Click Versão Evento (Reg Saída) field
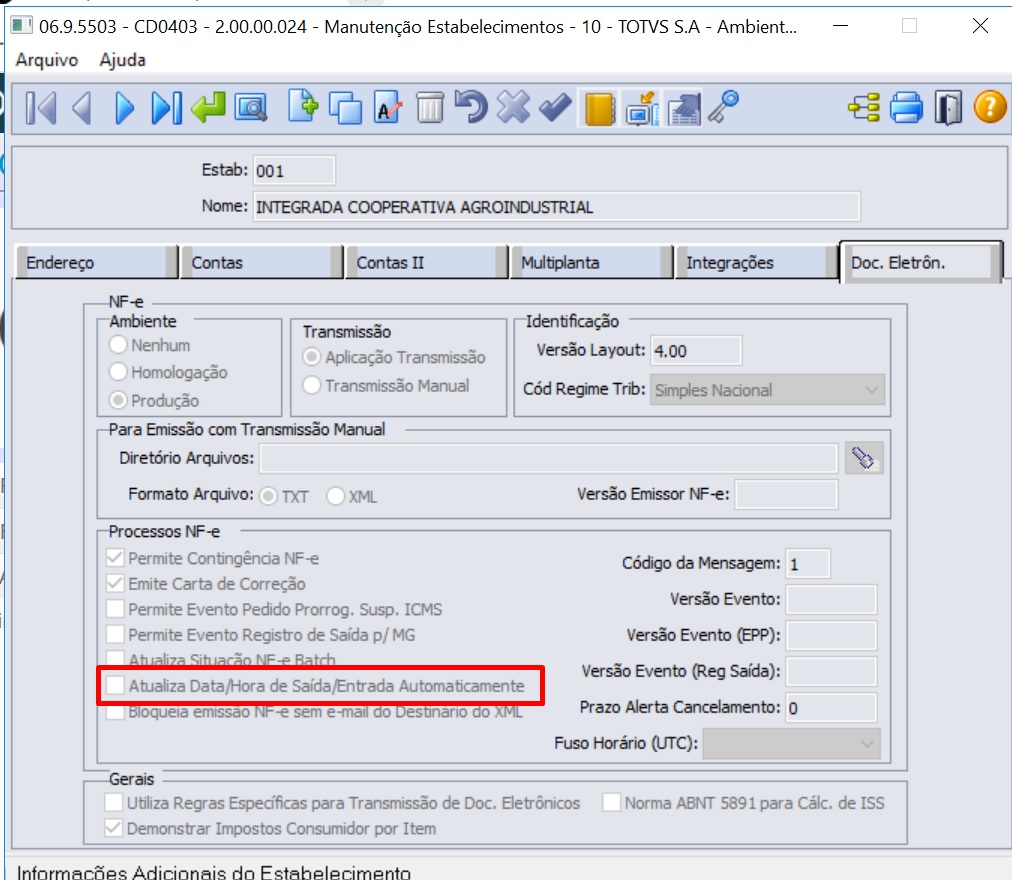 pyautogui.click(x=831, y=671)
